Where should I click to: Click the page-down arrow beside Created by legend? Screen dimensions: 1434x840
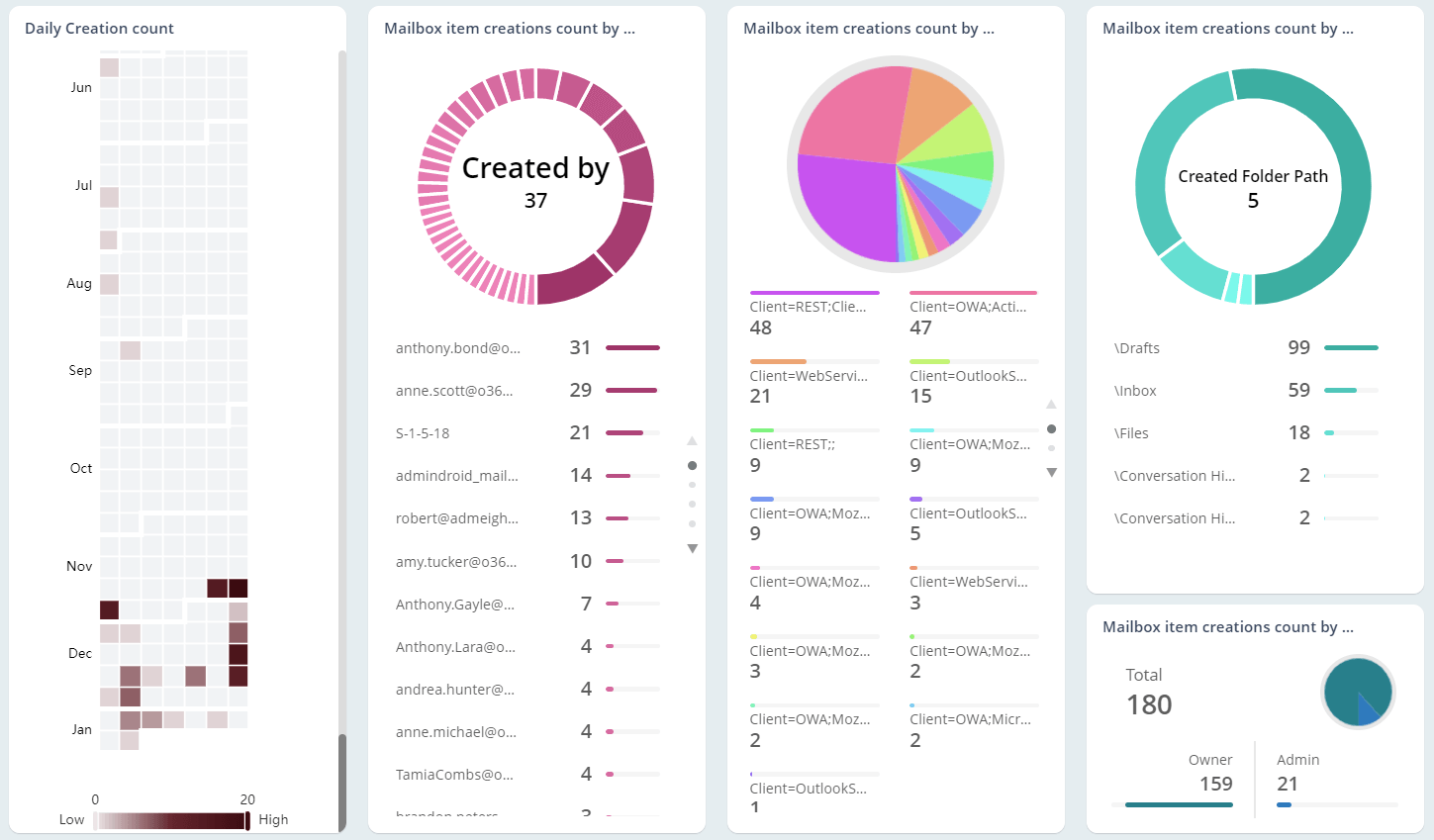692,548
